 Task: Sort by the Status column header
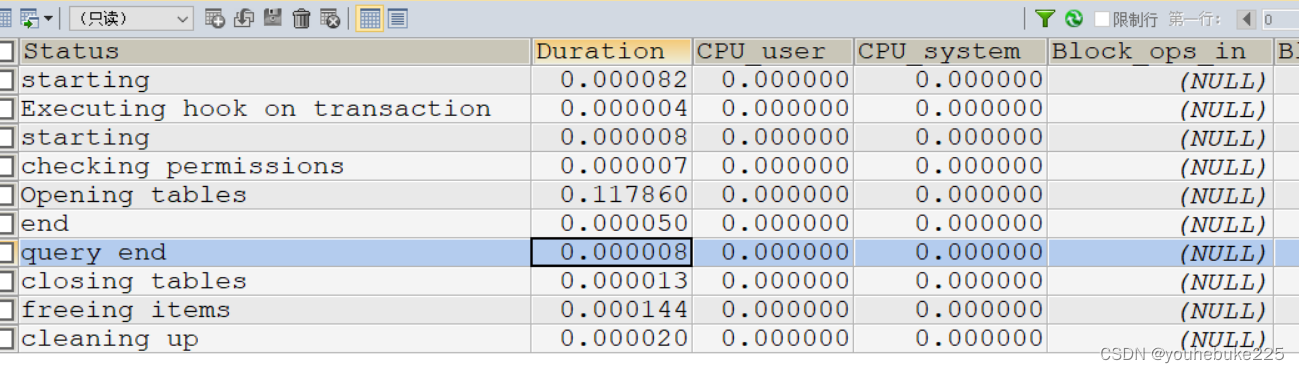click(x=275, y=51)
